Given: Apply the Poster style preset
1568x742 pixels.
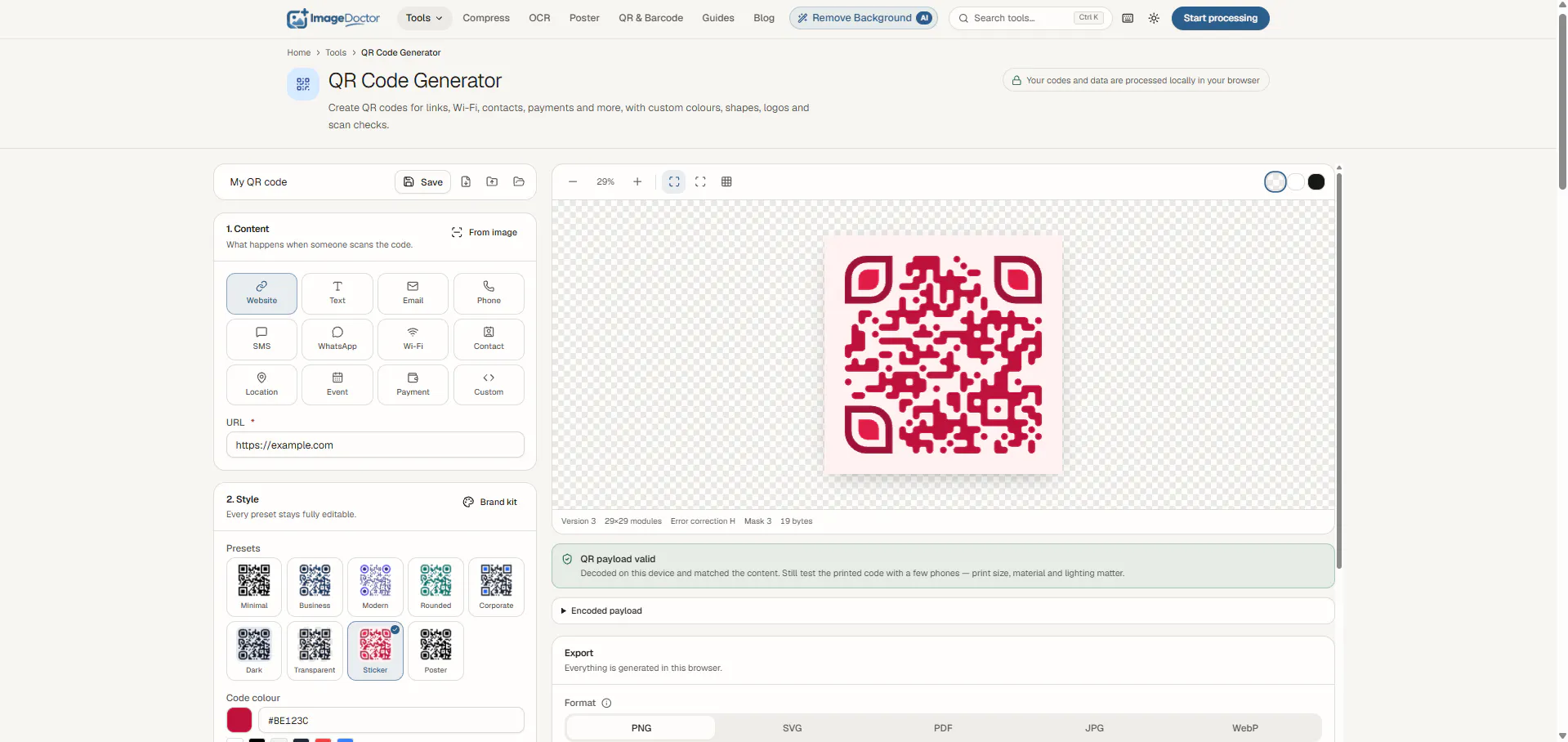Looking at the screenshot, I should [x=436, y=651].
